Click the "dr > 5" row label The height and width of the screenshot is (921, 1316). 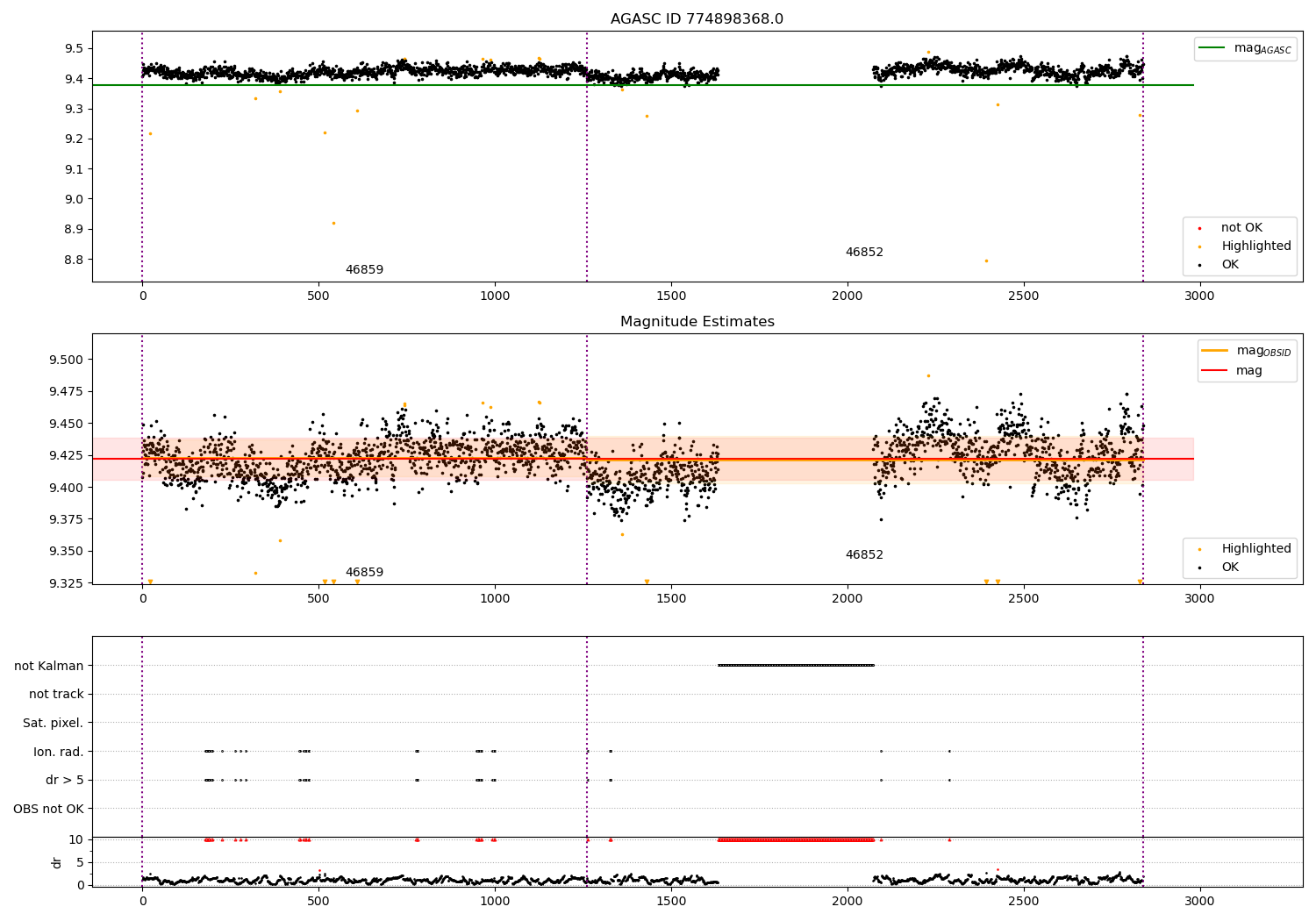[65, 781]
